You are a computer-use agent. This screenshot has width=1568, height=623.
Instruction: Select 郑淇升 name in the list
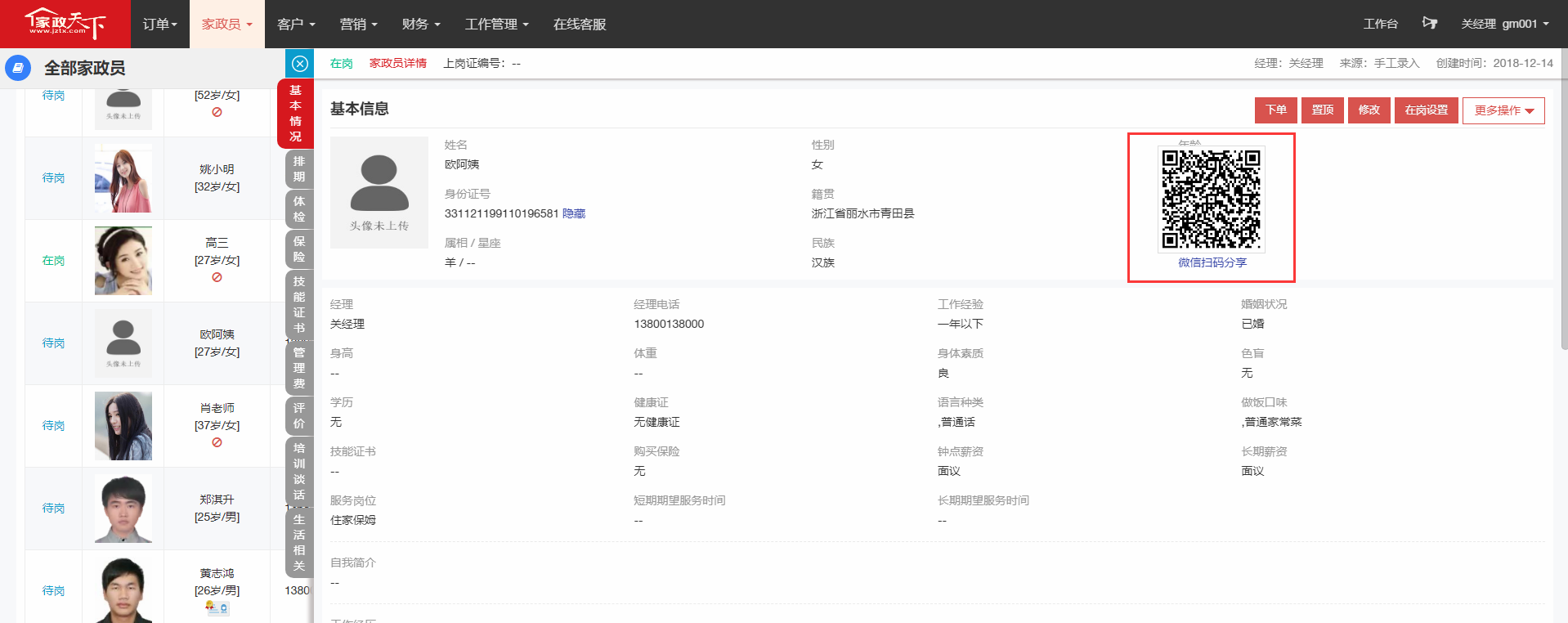tap(217, 500)
